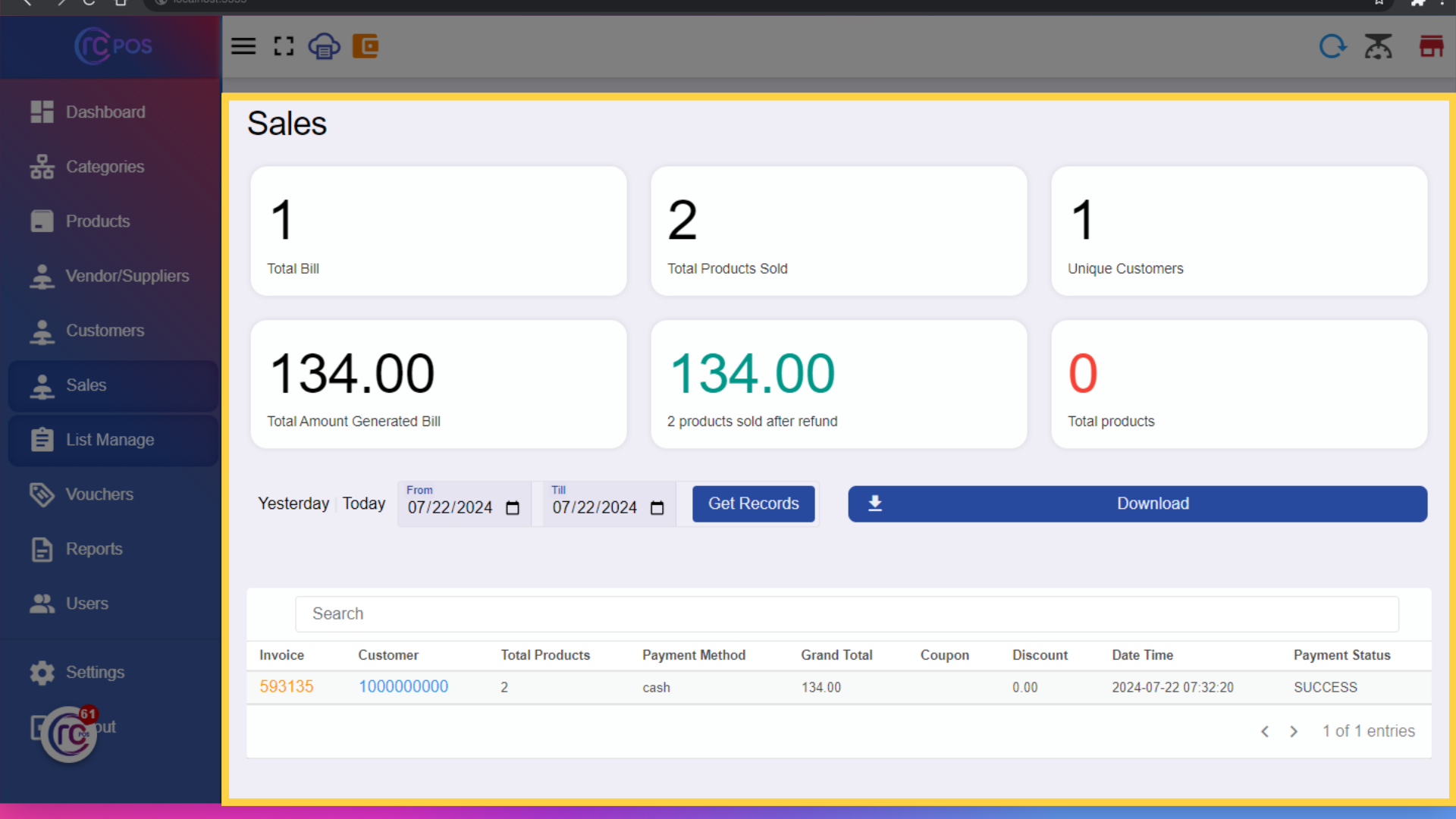Click the Grand Total column header
The height and width of the screenshot is (819, 1456).
click(x=836, y=655)
